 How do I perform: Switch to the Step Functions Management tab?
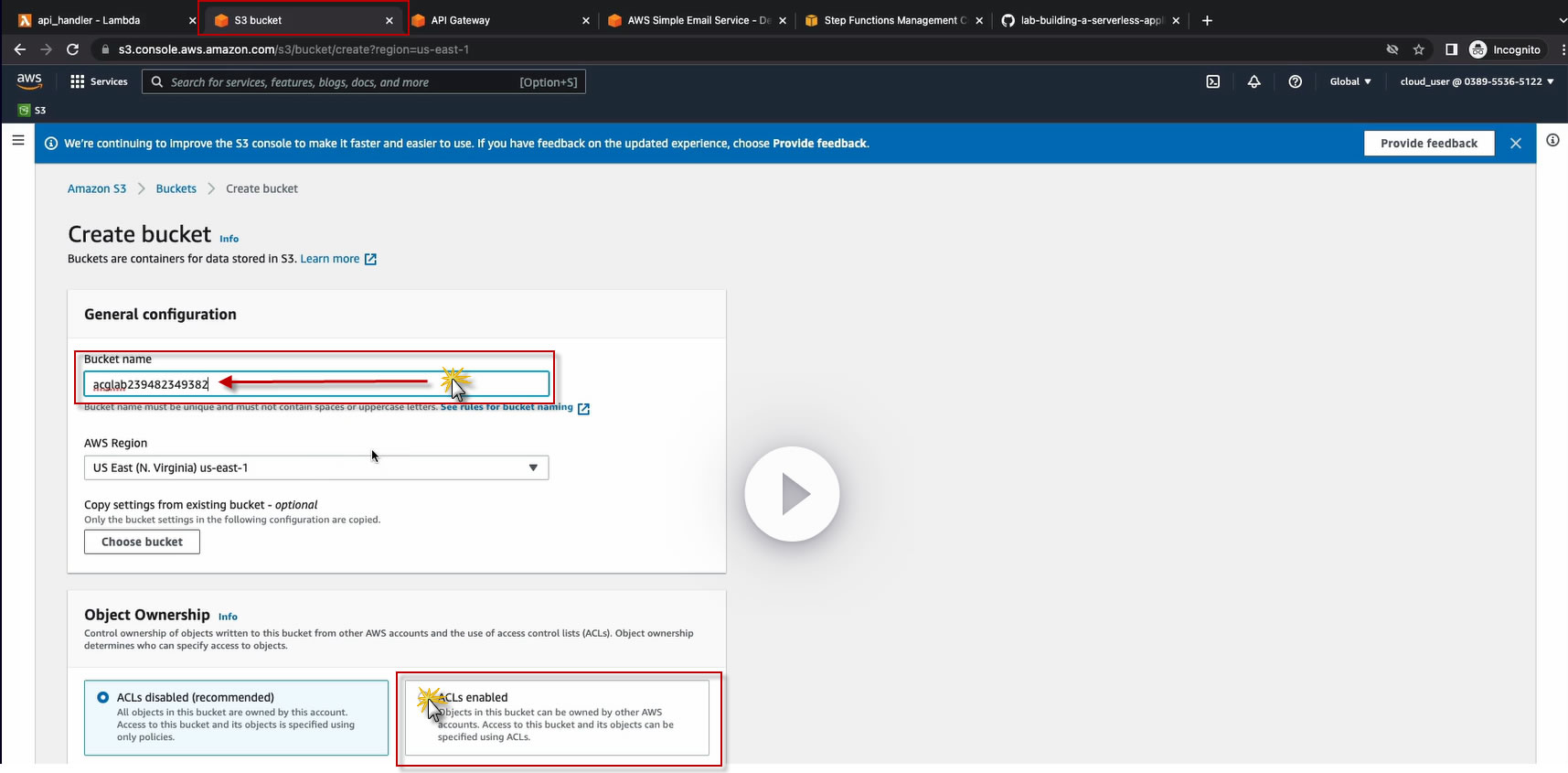click(x=896, y=20)
